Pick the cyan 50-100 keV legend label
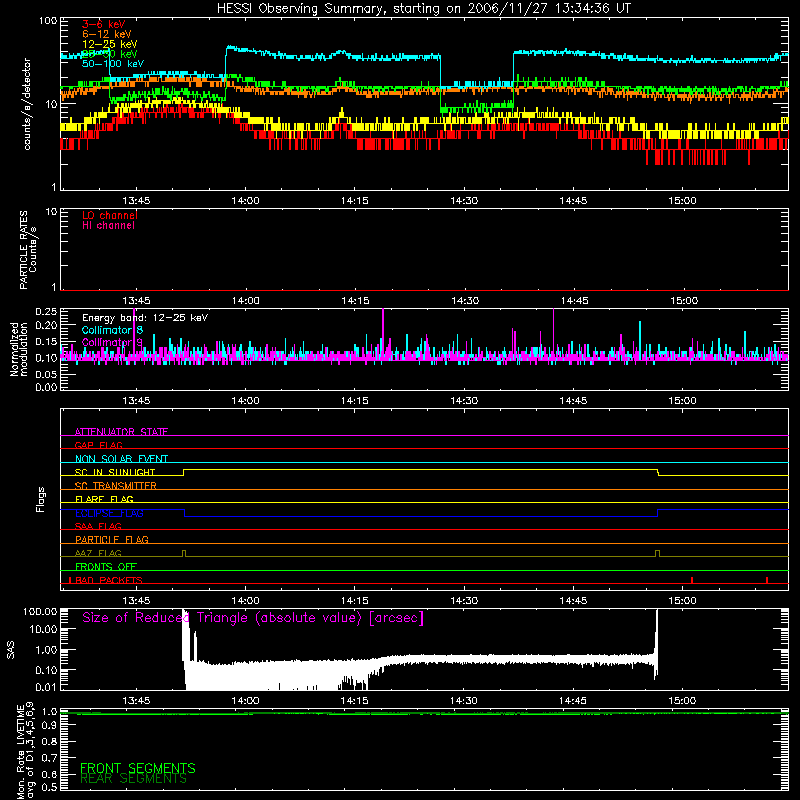This screenshot has height=800, width=800. point(113,64)
